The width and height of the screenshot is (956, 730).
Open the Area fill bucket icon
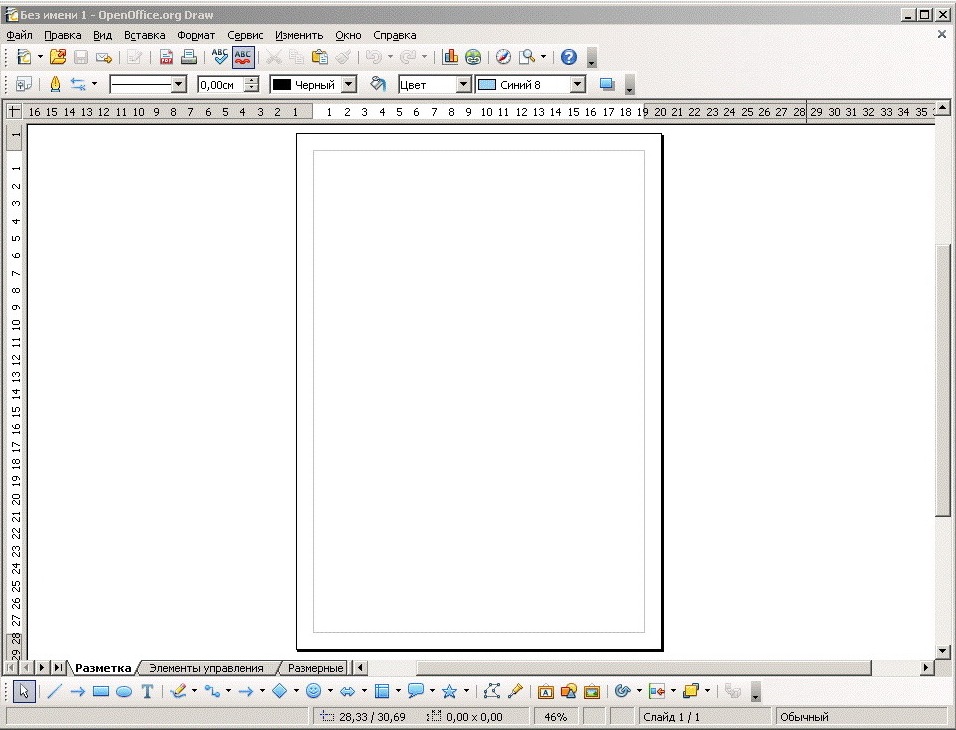click(378, 84)
